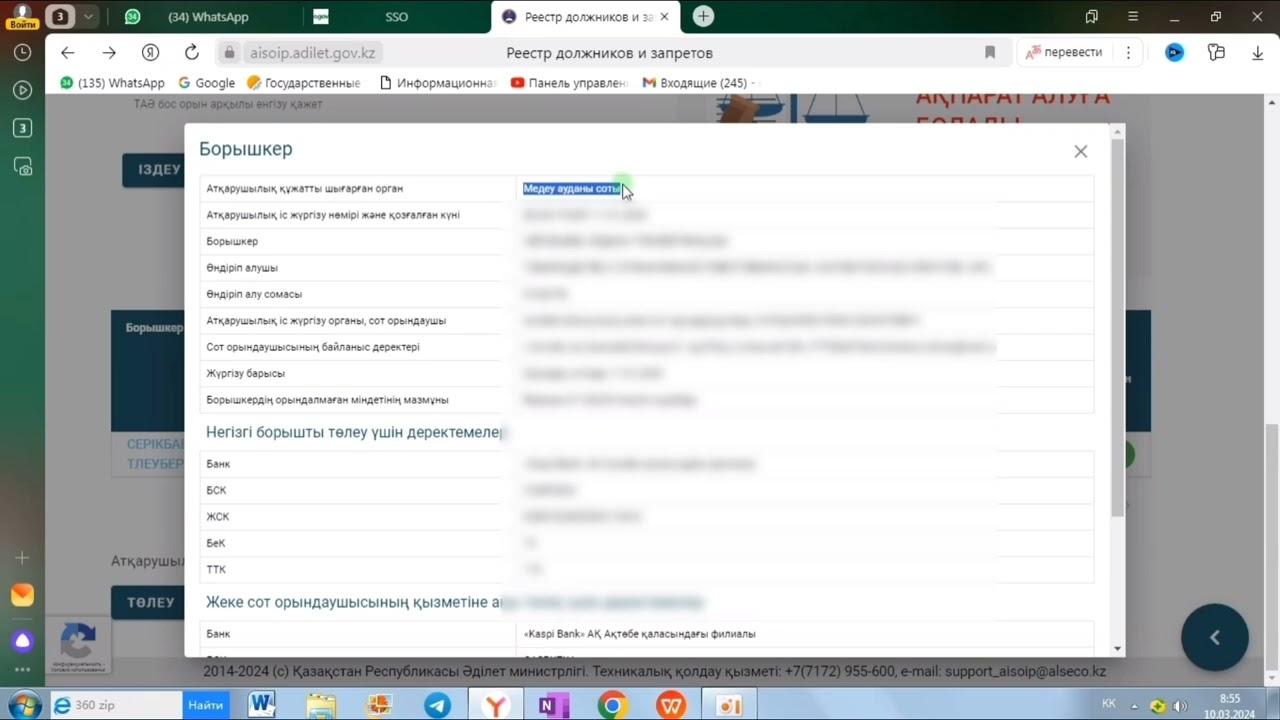The image size is (1280, 720).
Task: Click Kaspi Bank АҚ Ақтөбе филиалы text
Action: (639, 634)
